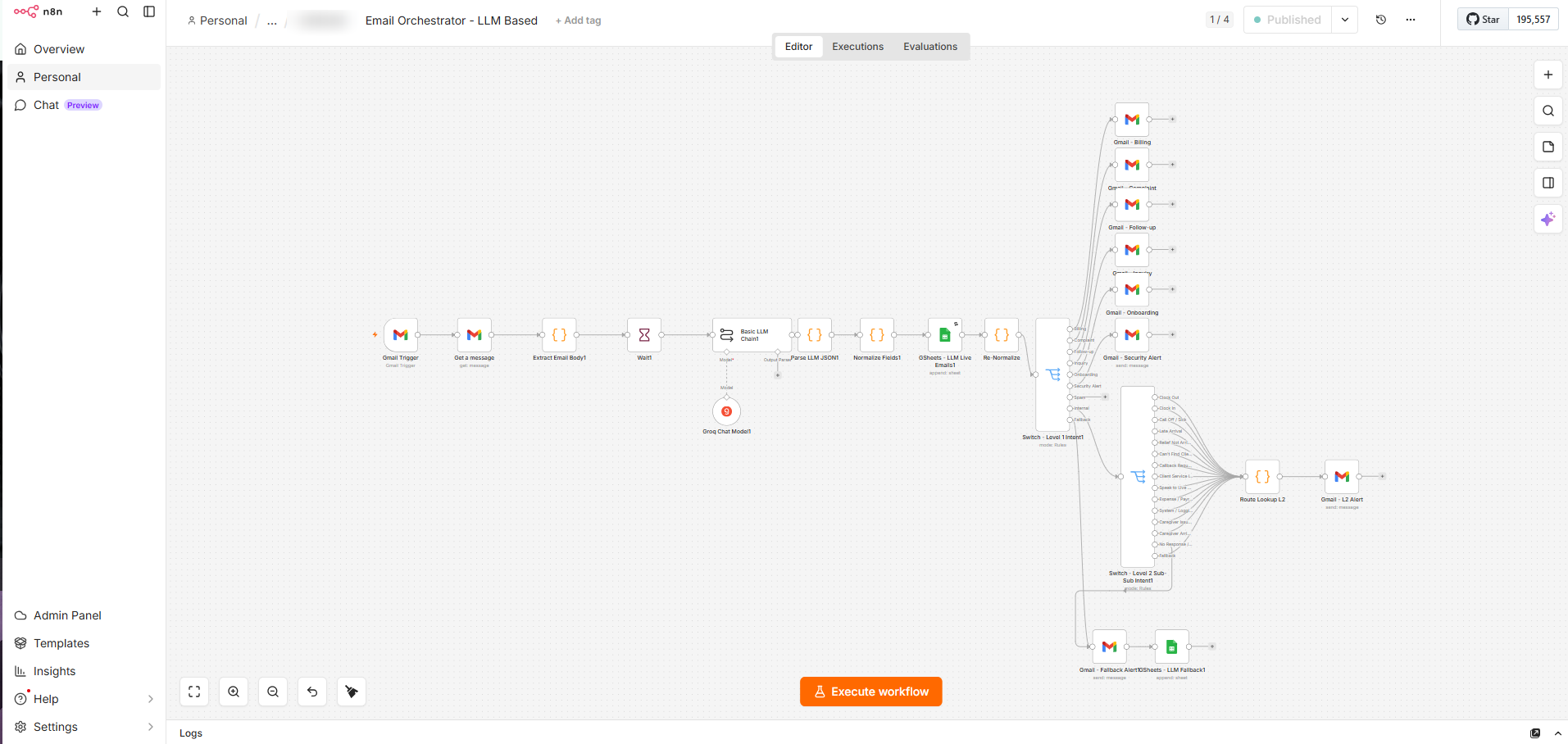This screenshot has width=1568, height=744.
Task: Open the Personal sidebar item
Action: 84,77
